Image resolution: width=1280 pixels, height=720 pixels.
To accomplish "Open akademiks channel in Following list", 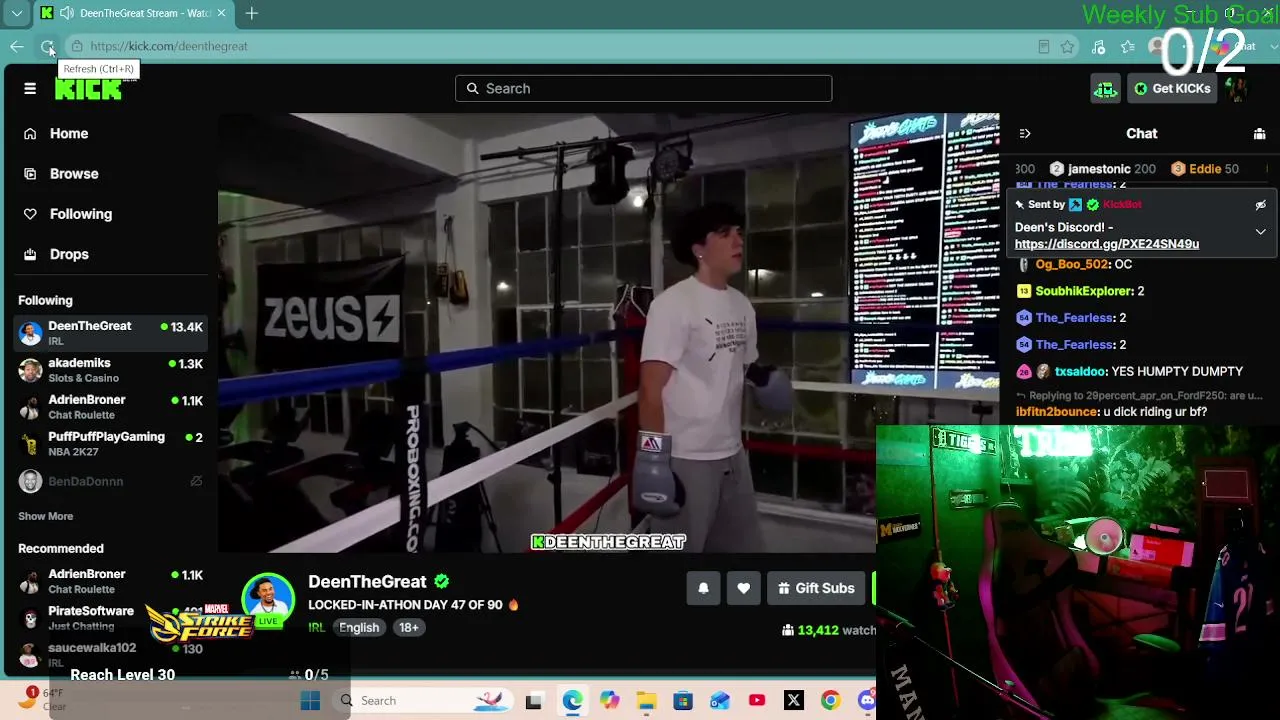I will pos(110,370).
